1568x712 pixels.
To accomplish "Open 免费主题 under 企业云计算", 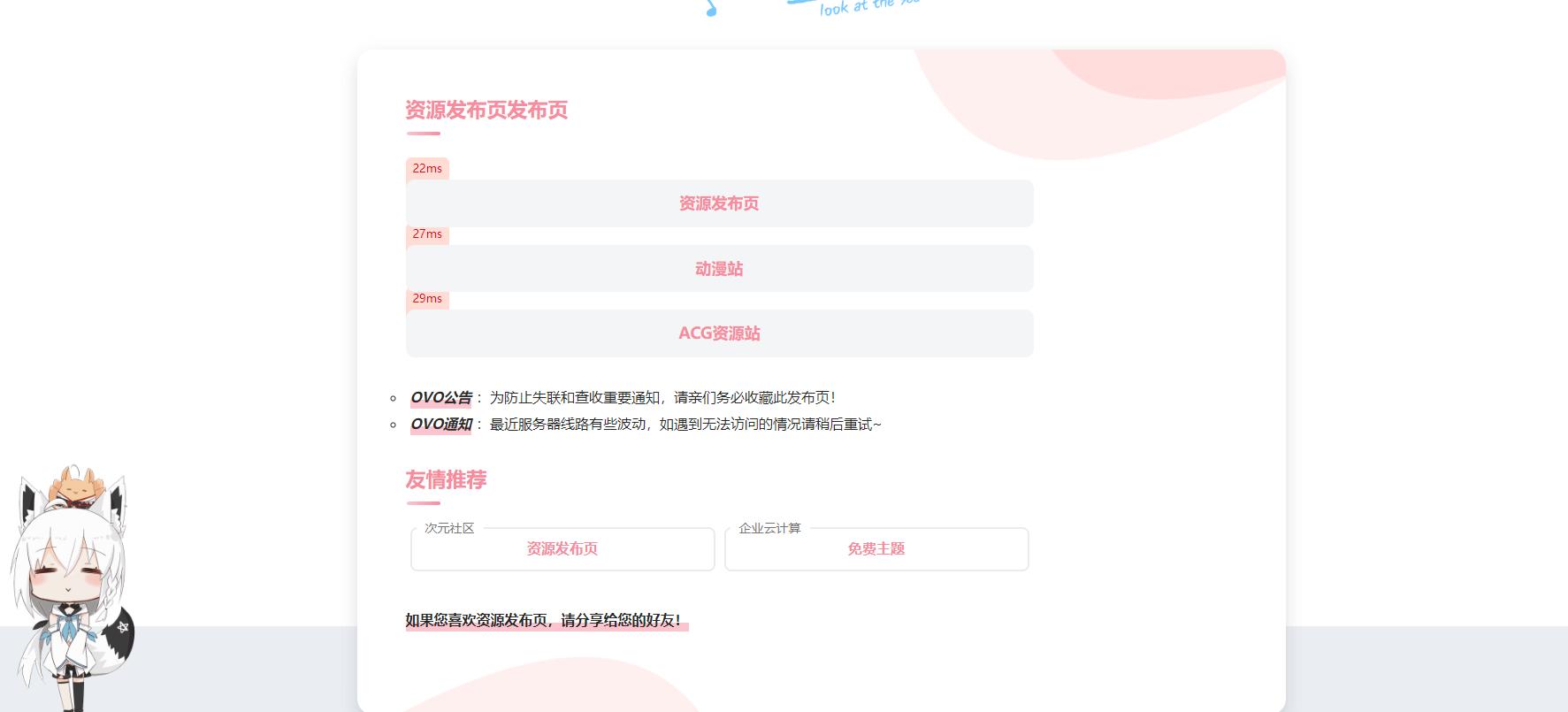I will 876,549.
